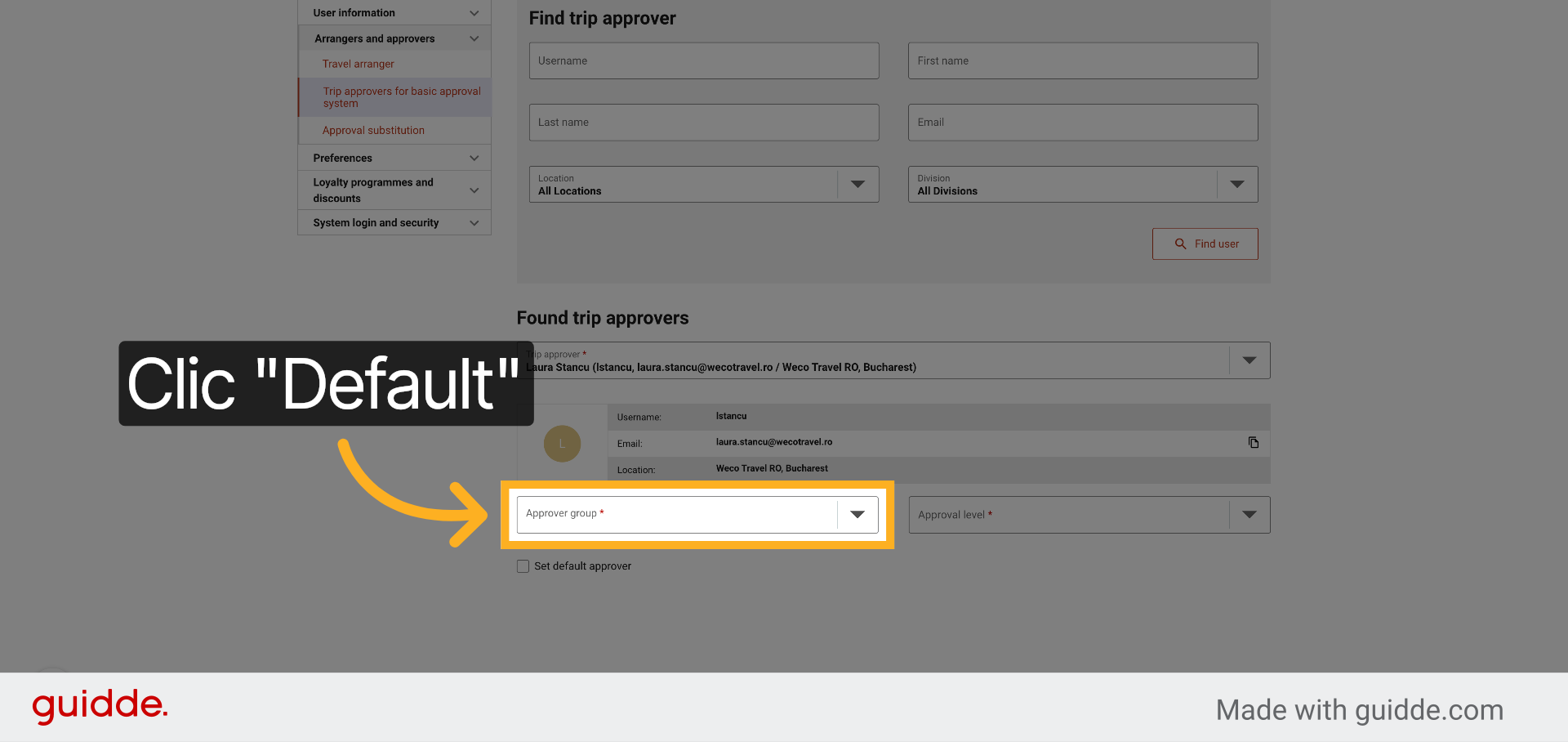Click the Found trip approvers heading
The width and height of the screenshot is (1568, 742).
pos(603,318)
